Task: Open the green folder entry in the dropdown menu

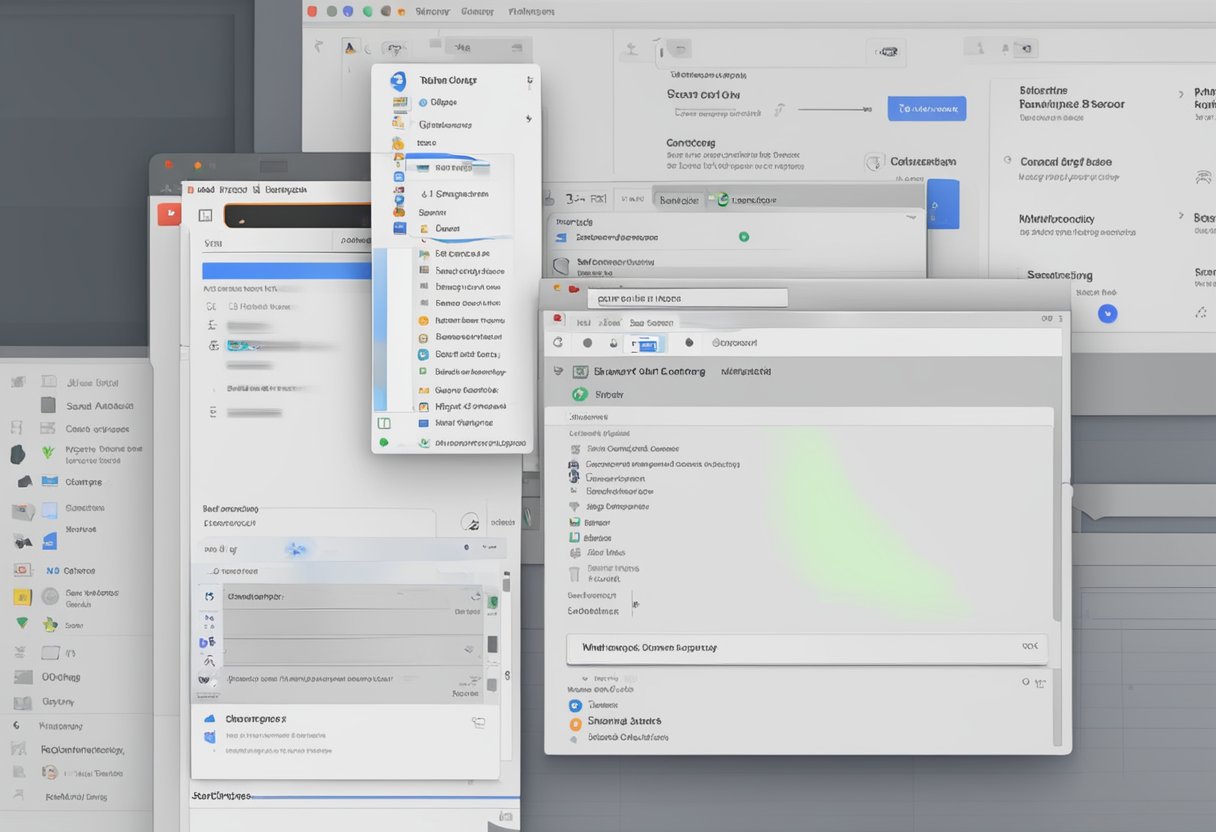Action: click(422, 370)
